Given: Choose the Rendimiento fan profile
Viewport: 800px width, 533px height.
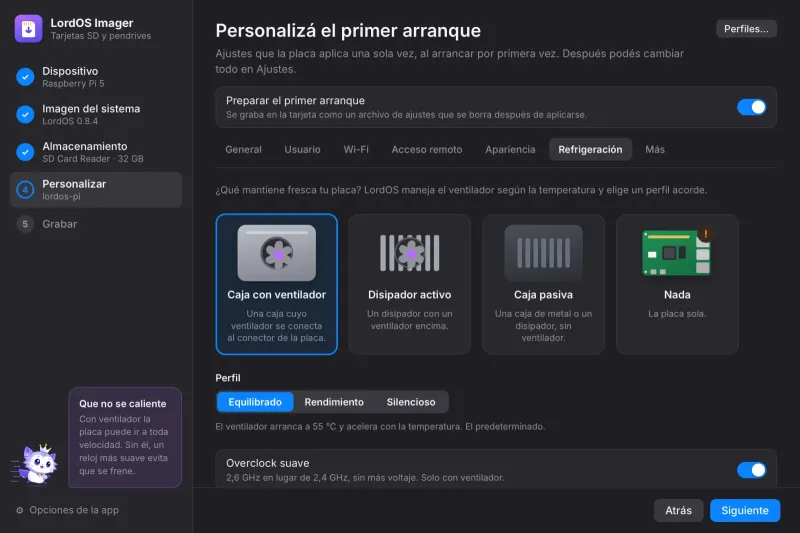Looking at the screenshot, I should pyautogui.click(x=334, y=402).
